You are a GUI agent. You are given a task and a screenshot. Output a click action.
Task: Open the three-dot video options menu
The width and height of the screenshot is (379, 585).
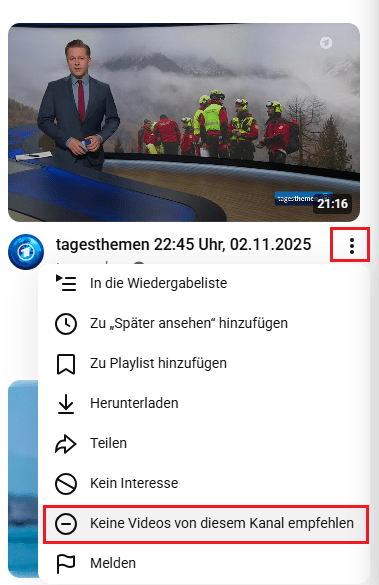(x=351, y=245)
